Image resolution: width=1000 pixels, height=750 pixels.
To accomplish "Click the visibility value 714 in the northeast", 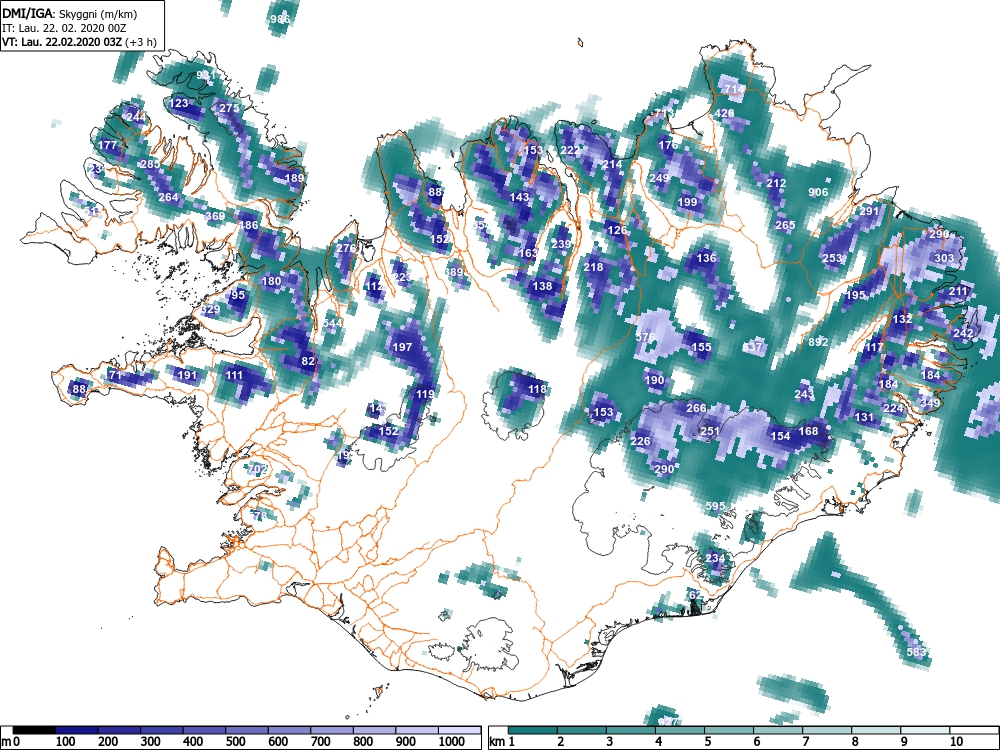I will (734, 89).
